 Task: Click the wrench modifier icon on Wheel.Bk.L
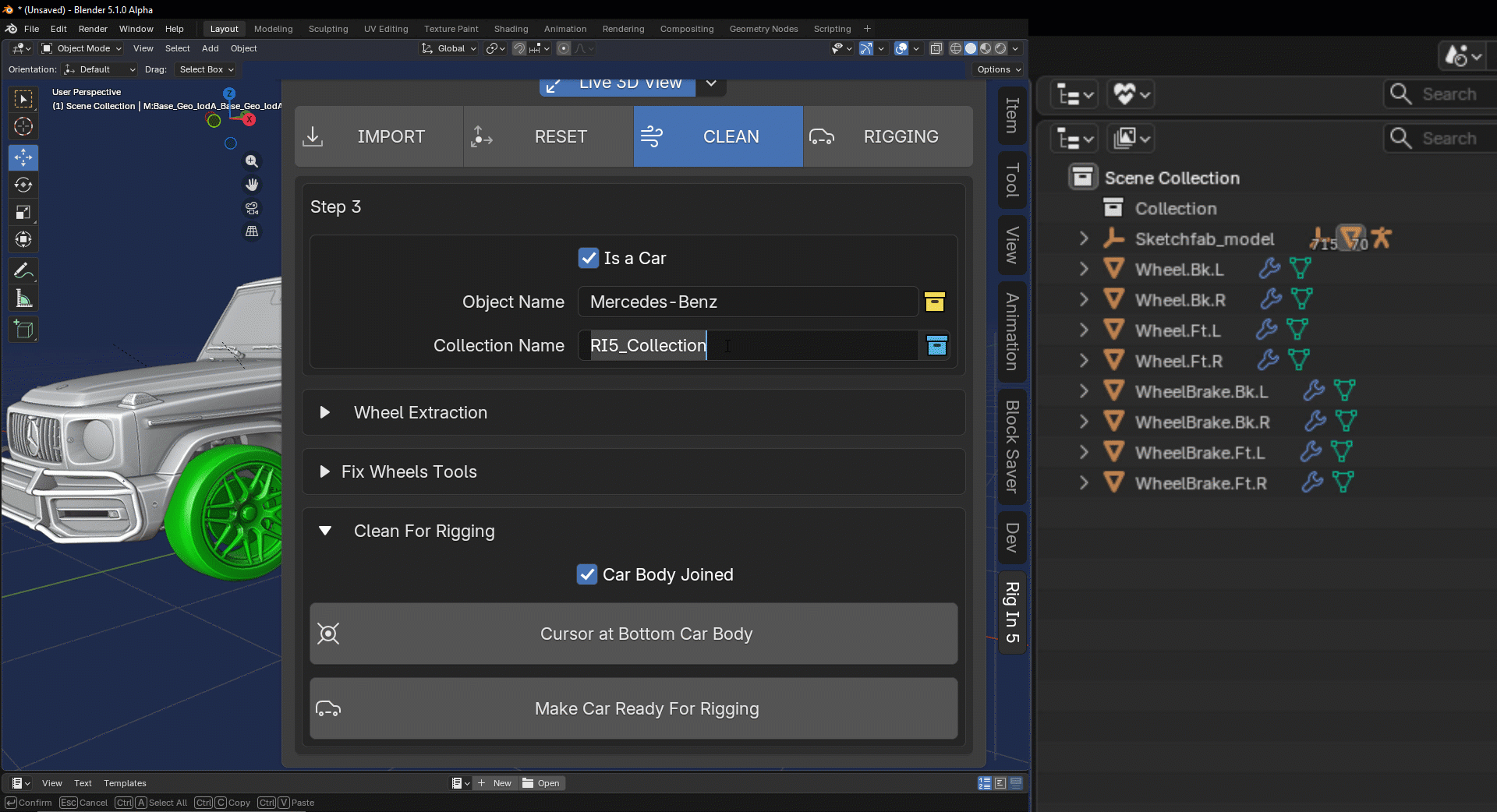tap(1269, 269)
